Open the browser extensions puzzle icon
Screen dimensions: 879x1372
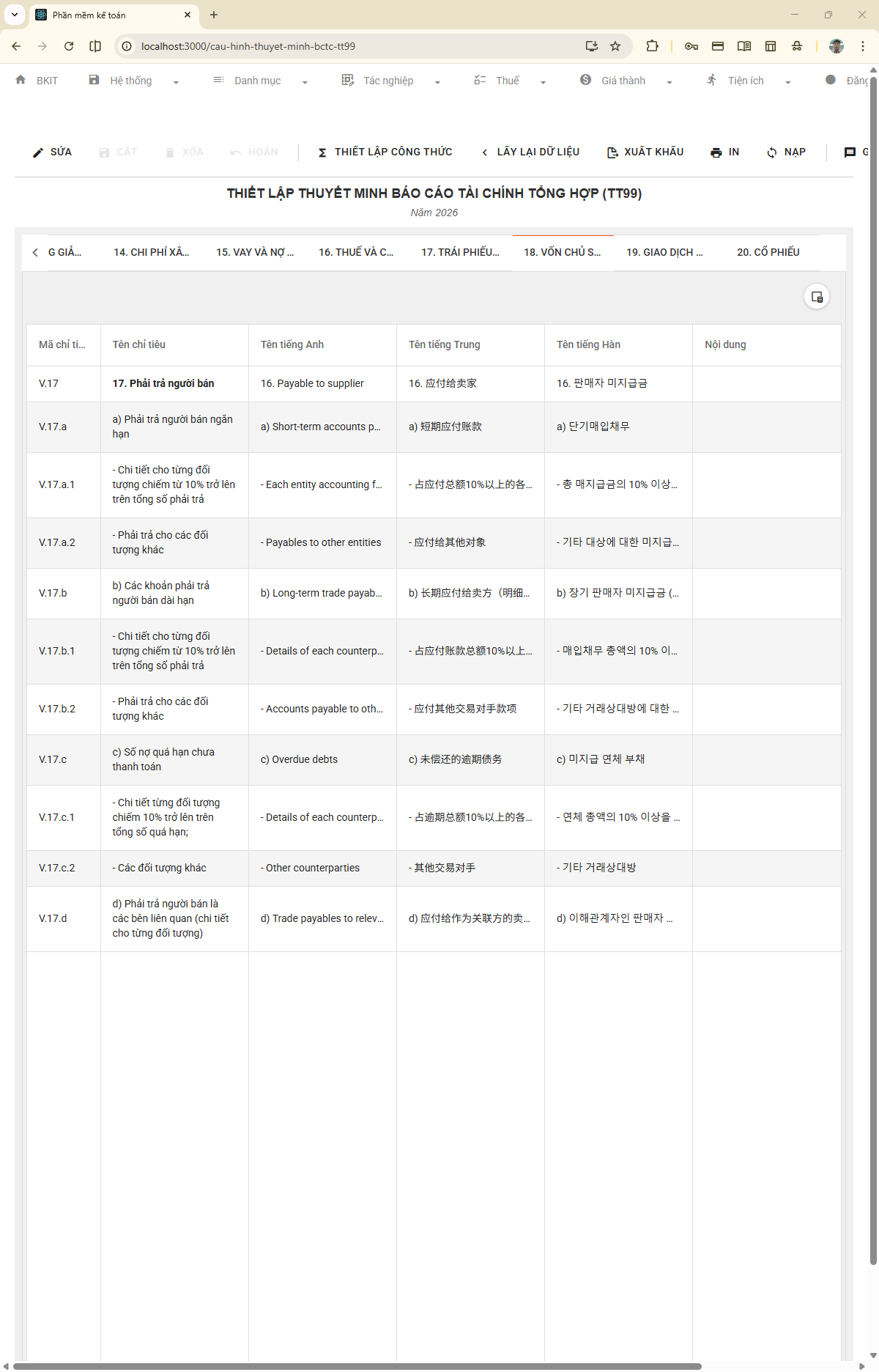coord(652,46)
